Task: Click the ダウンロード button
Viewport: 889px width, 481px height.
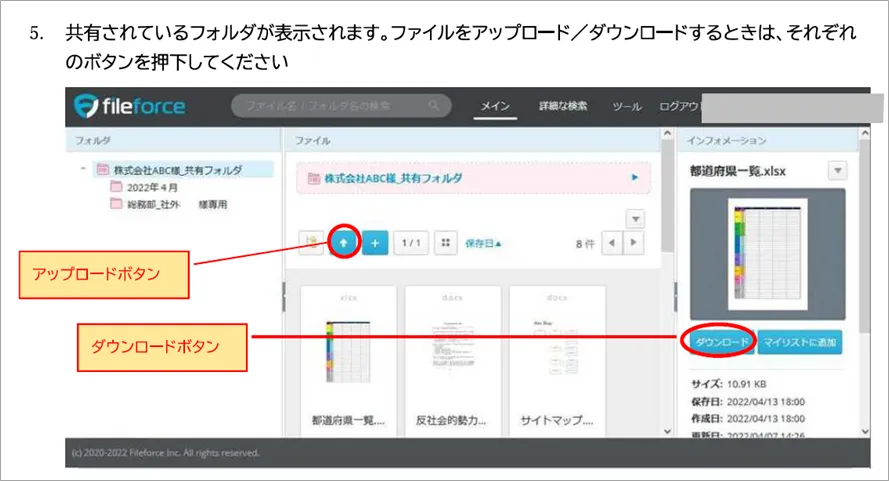Action: point(721,342)
